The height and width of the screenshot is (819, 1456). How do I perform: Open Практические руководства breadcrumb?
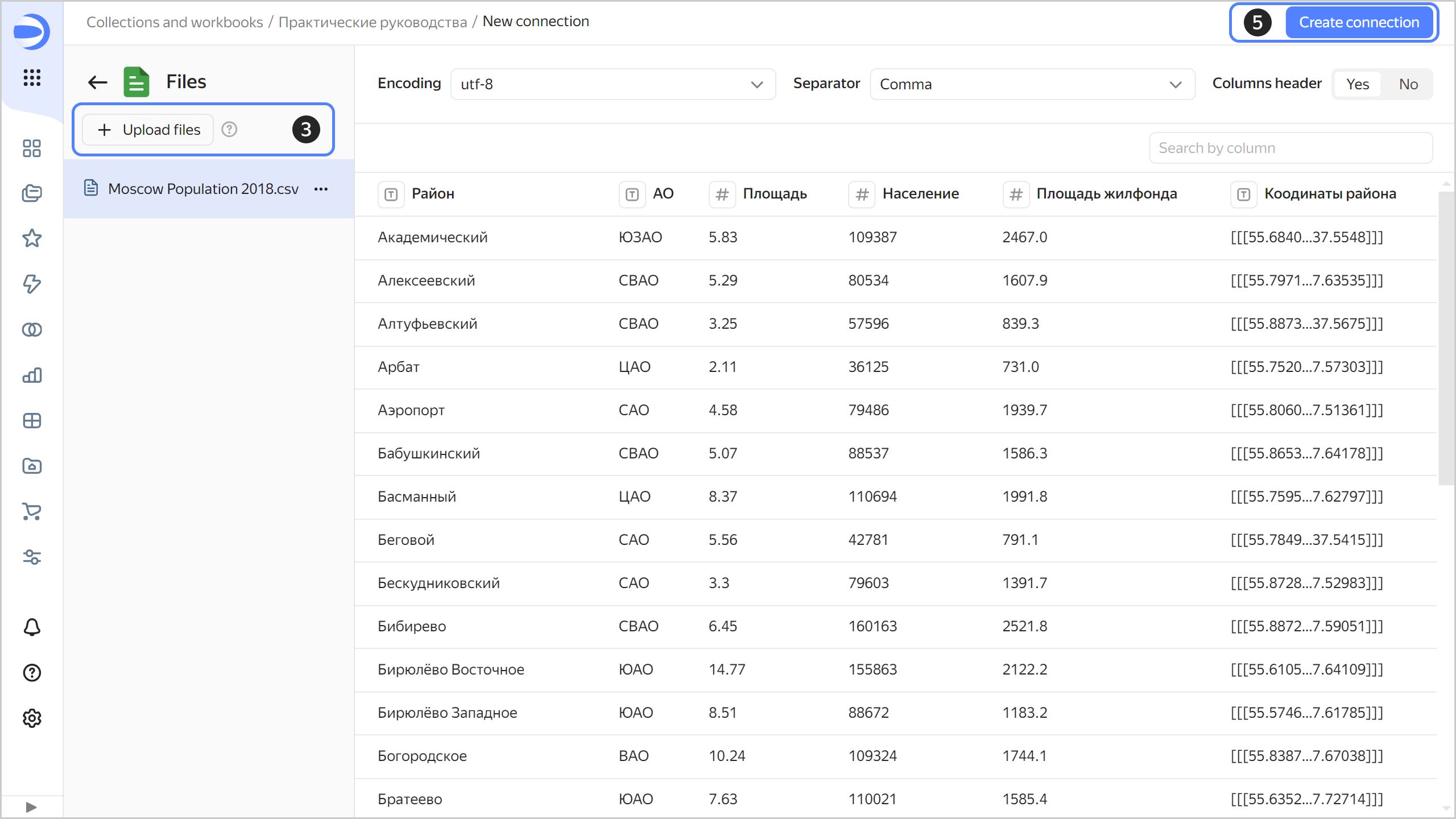click(x=373, y=22)
